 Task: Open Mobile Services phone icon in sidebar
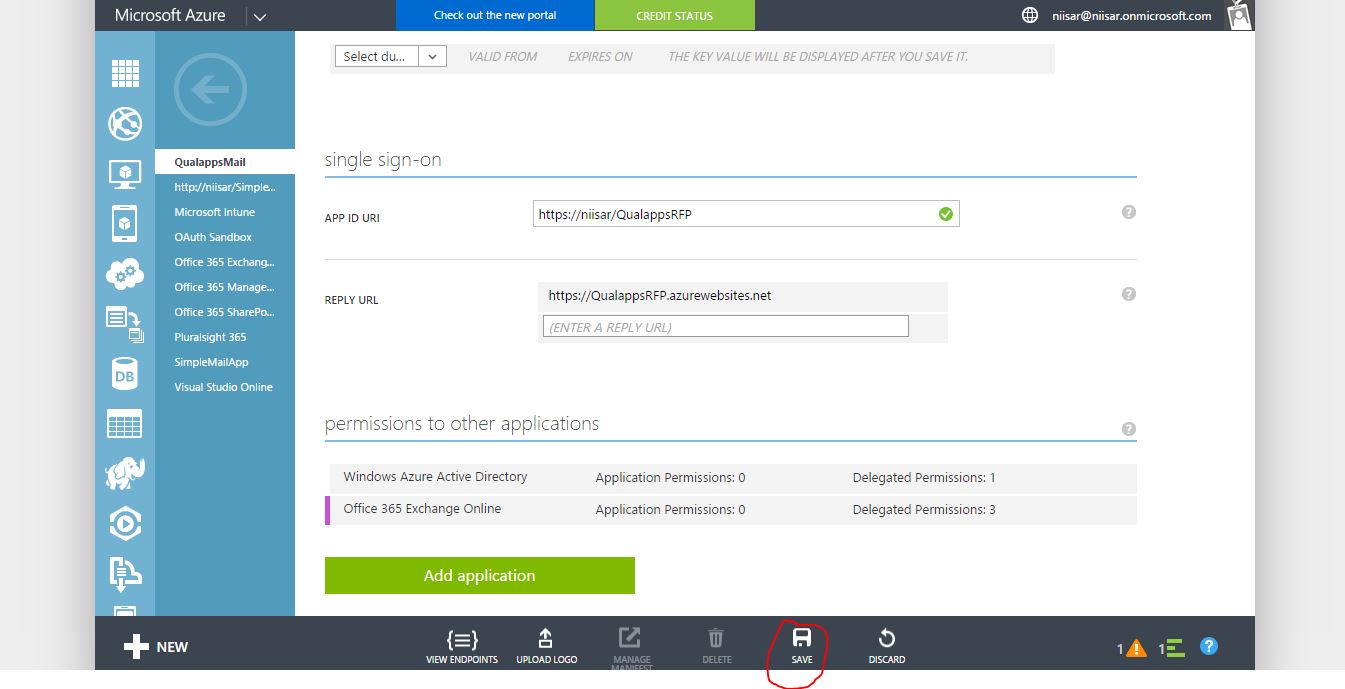[x=125, y=223]
